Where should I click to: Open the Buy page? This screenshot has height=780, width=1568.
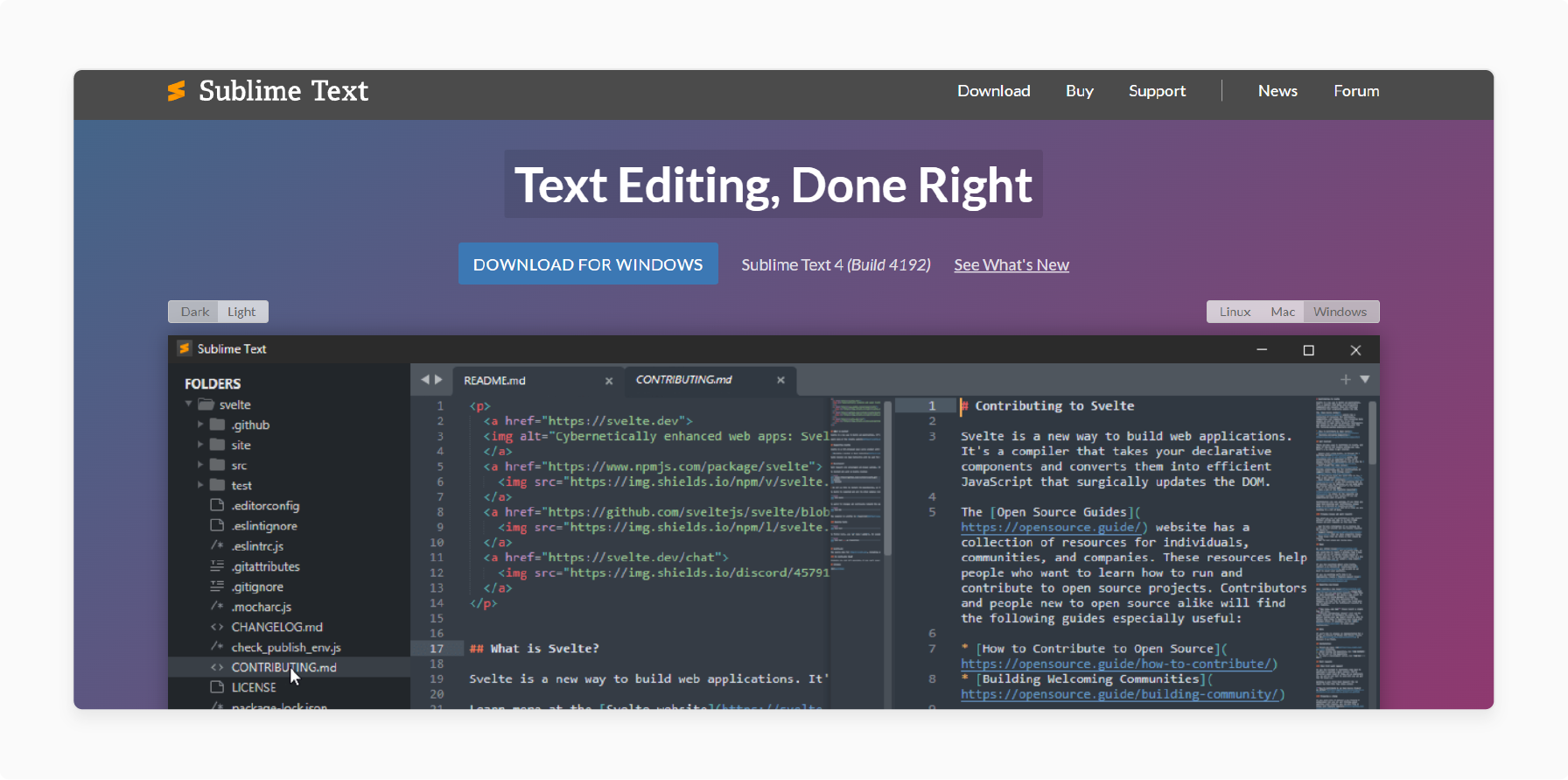[x=1080, y=91]
